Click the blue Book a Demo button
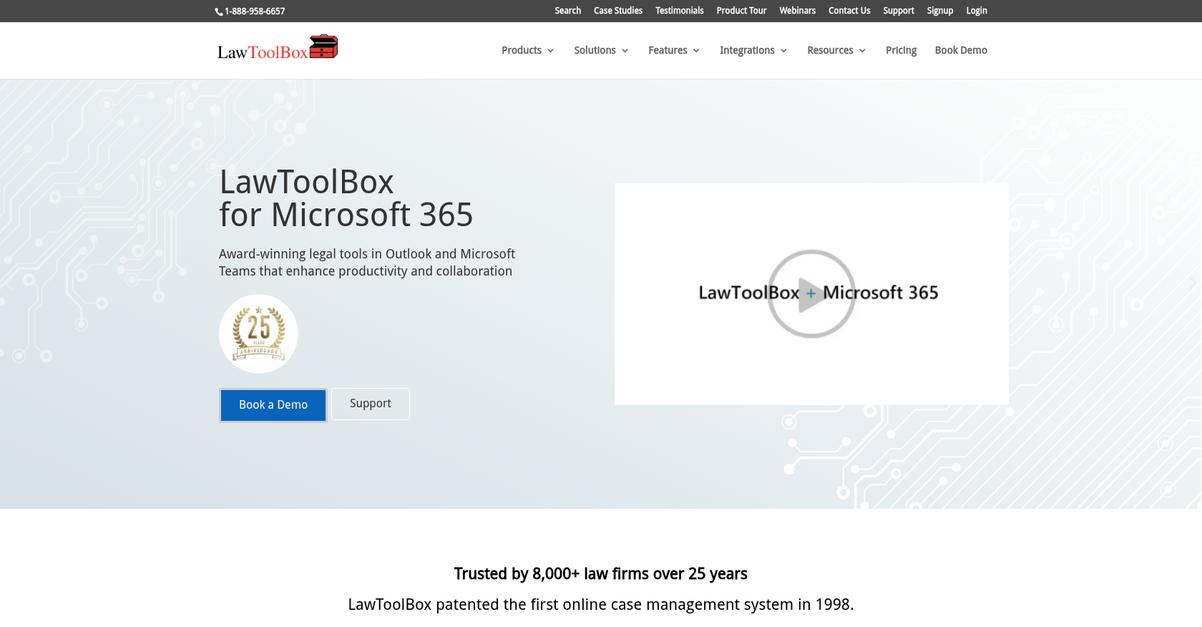Image resolution: width=1202 pixels, height=627 pixels. pyautogui.click(x=273, y=405)
